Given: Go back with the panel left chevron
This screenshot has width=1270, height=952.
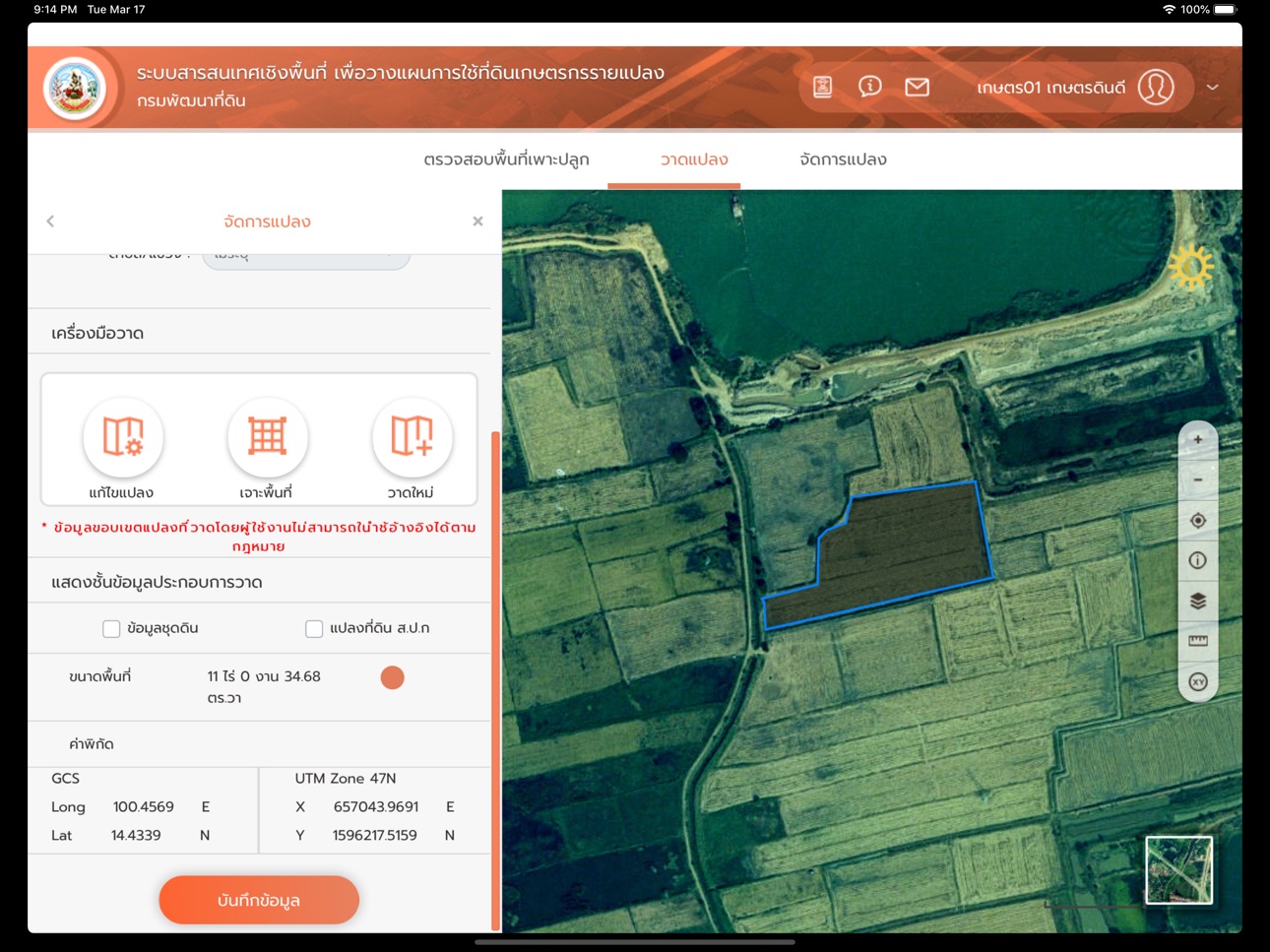Looking at the screenshot, I should click(50, 222).
